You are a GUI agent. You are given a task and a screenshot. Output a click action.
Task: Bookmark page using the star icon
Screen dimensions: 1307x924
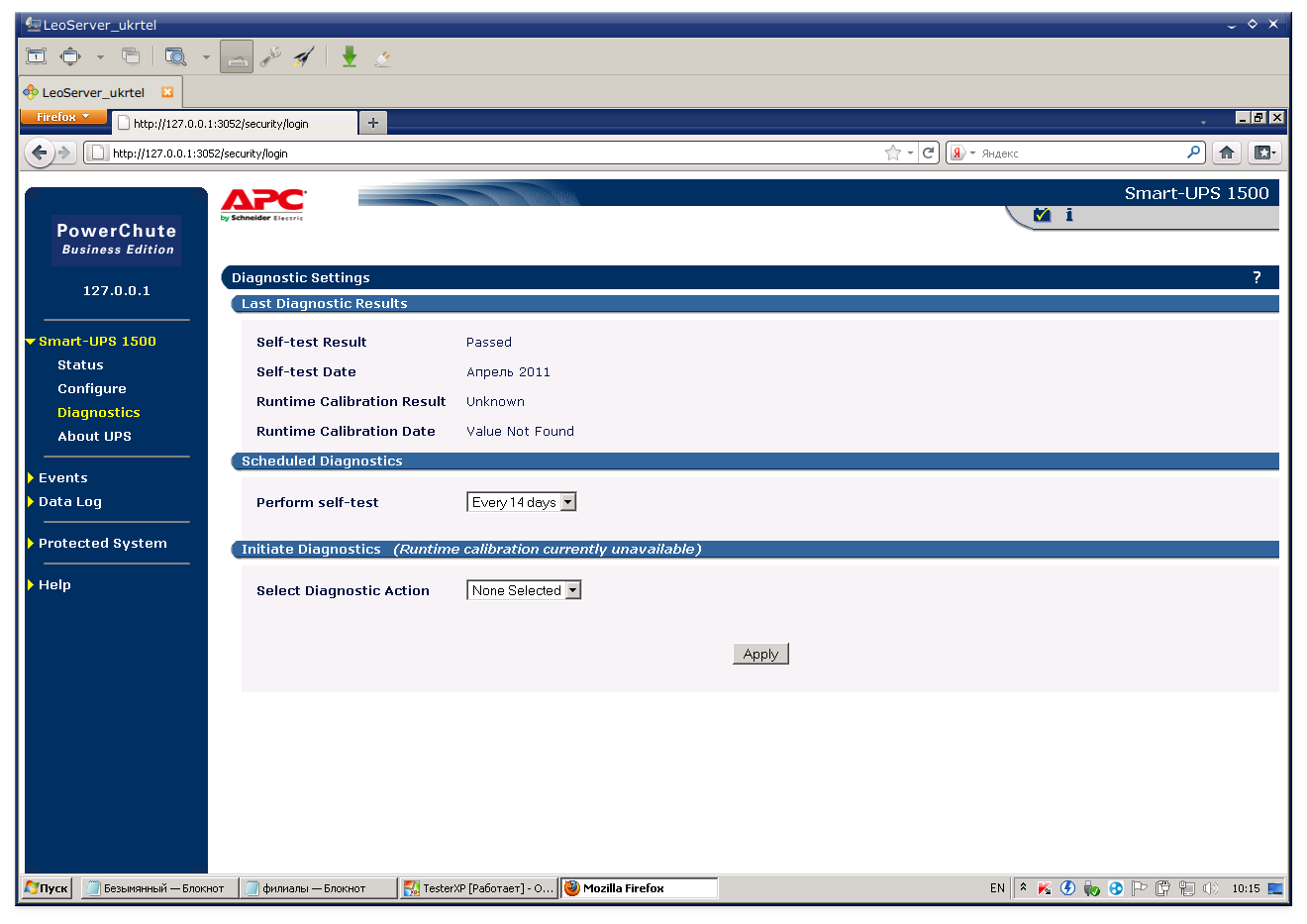[x=893, y=153]
